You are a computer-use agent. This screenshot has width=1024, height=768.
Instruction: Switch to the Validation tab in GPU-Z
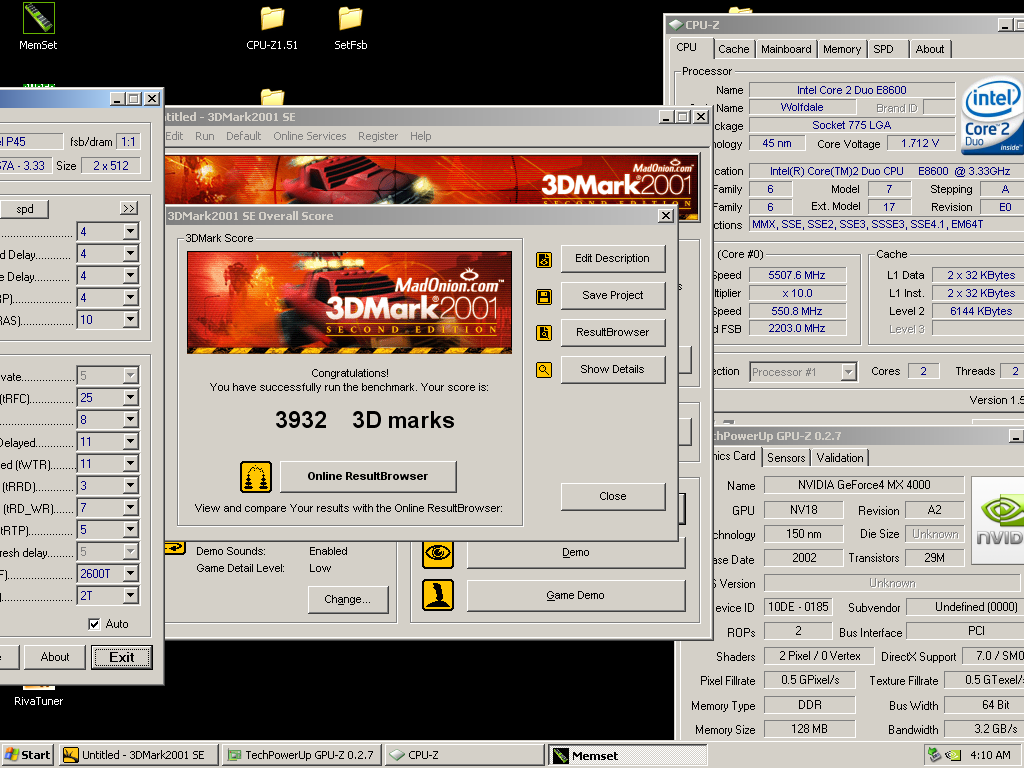(840, 458)
